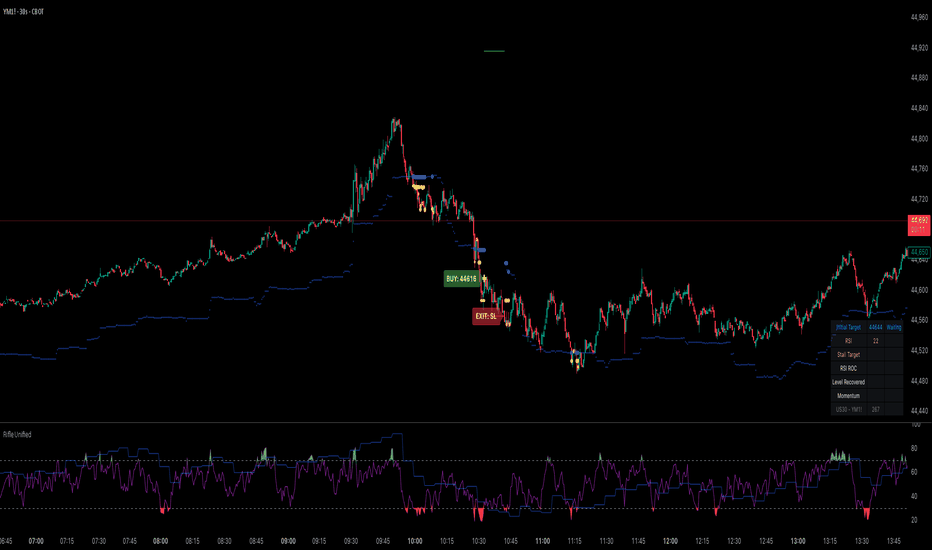Click the 267 value cell

pyautogui.click(x=875, y=409)
